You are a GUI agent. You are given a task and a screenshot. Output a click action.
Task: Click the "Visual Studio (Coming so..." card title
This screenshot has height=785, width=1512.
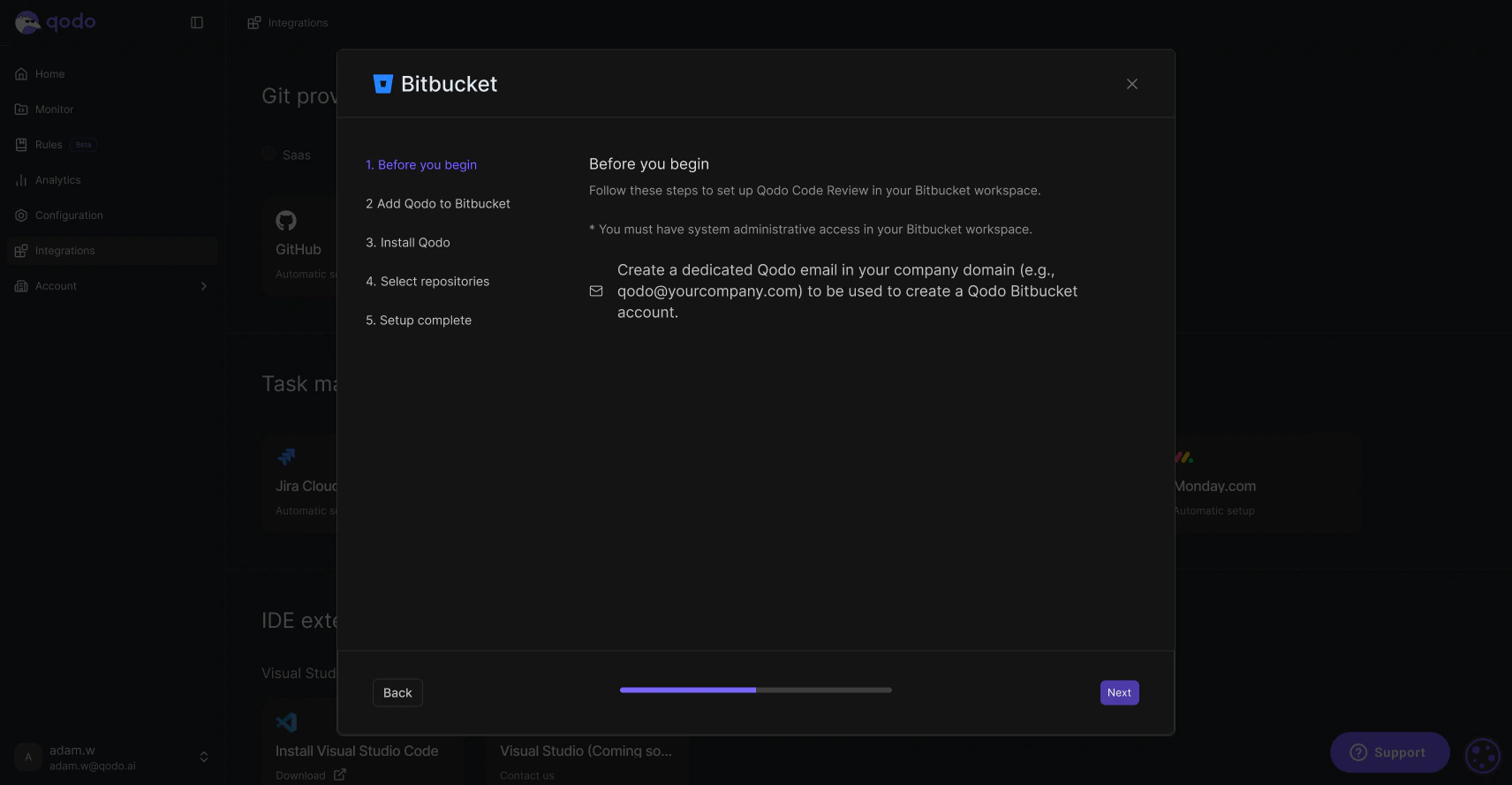pyautogui.click(x=586, y=751)
